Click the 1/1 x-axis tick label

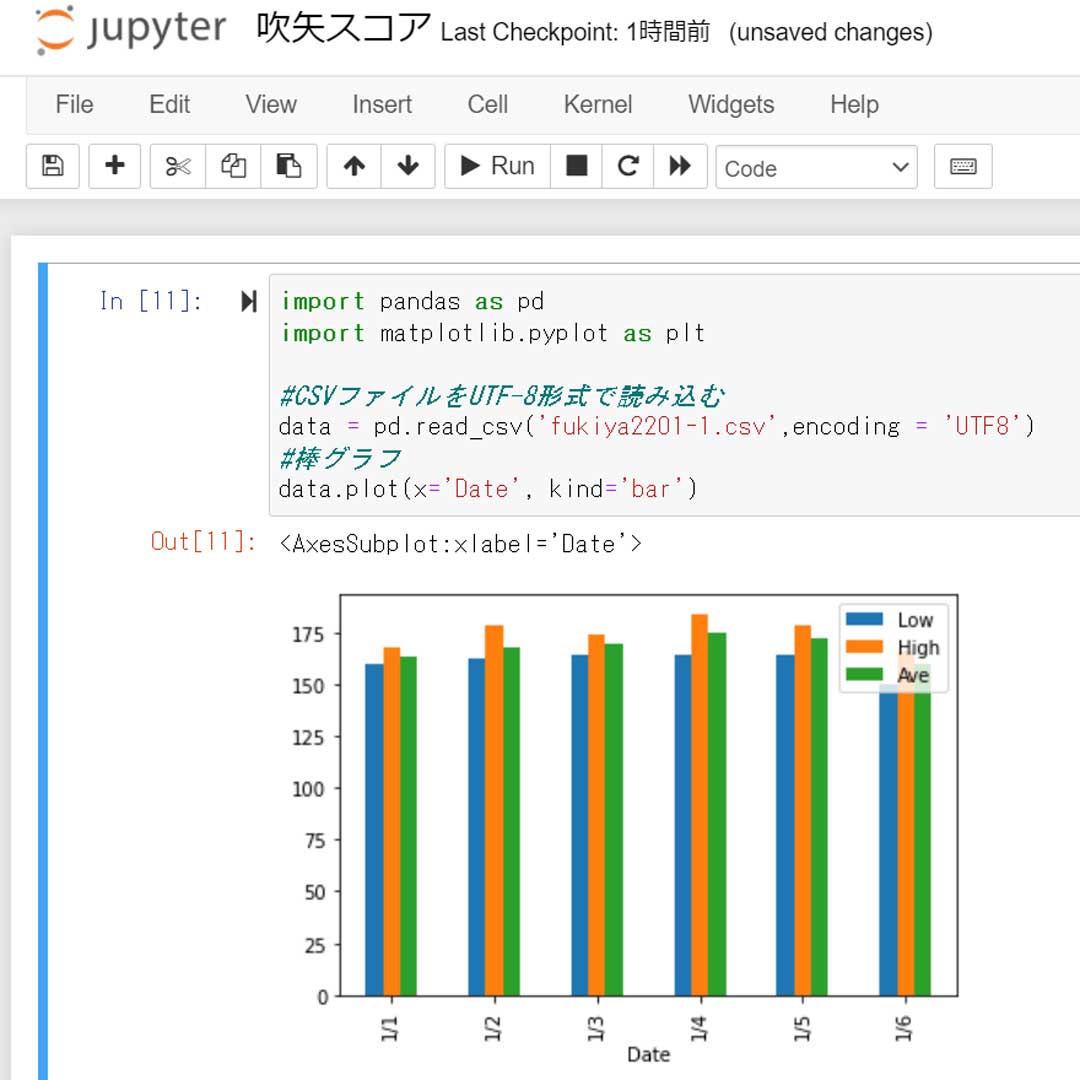pos(390,1028)
